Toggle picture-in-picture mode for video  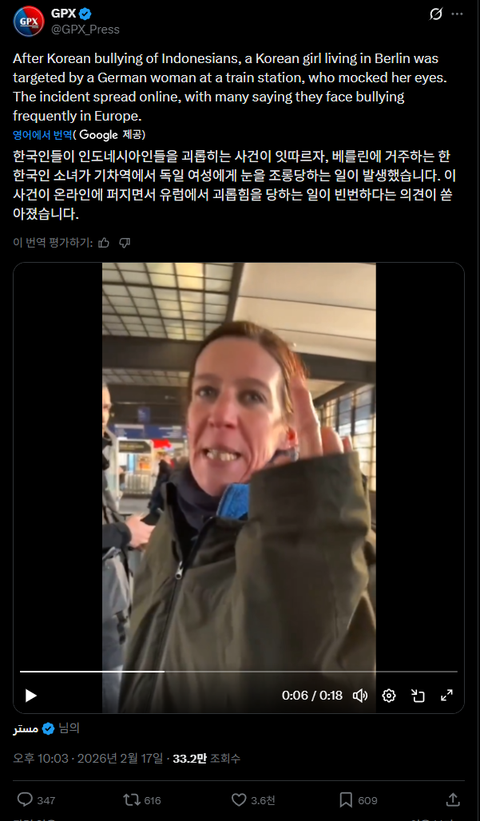point(417,695)
